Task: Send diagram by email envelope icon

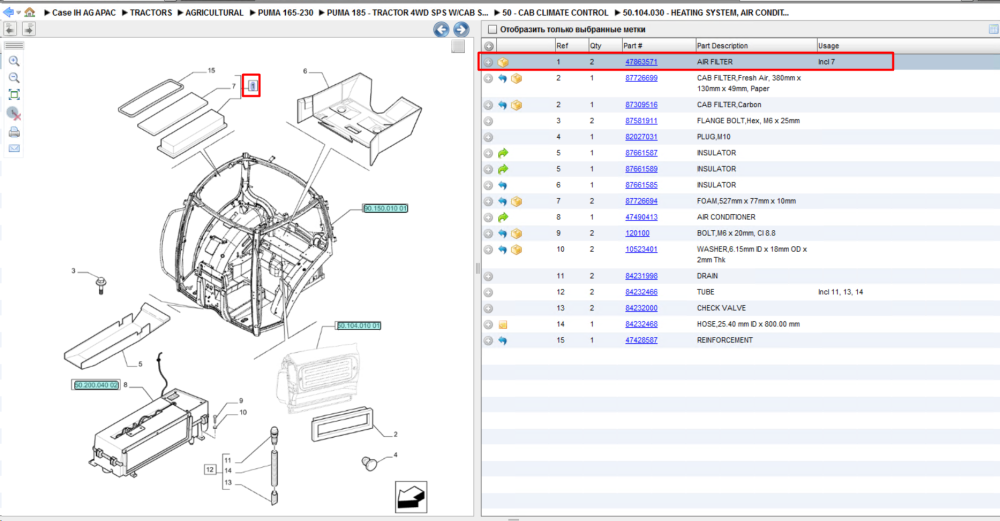Action: click(14, 149)
